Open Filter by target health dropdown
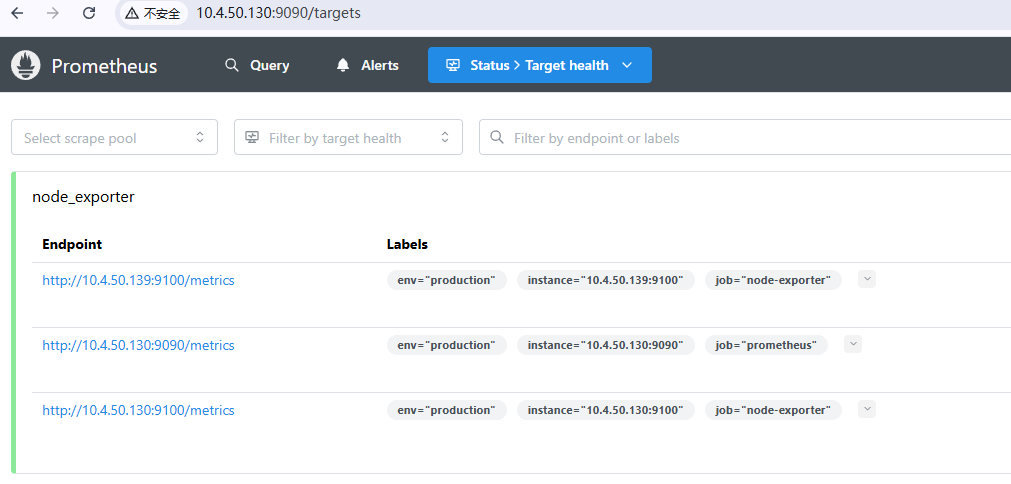The width and height of the screenshot is (1011, 484). (x=348, y=137)
